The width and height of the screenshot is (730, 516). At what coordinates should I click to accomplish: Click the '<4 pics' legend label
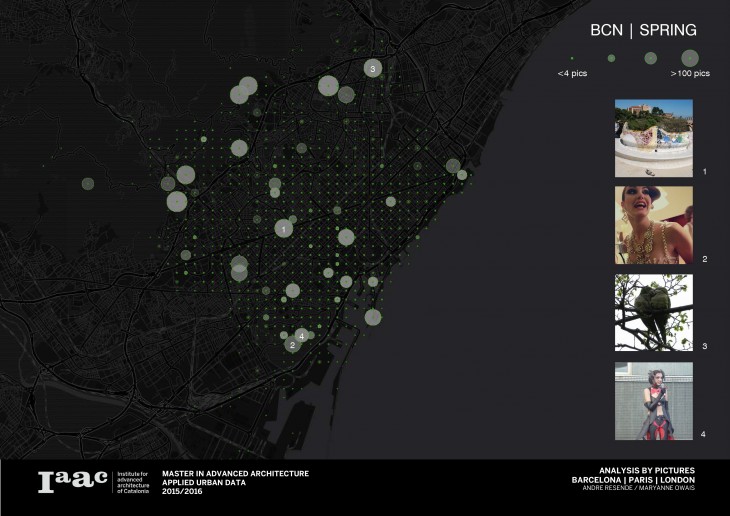(574, 74)
